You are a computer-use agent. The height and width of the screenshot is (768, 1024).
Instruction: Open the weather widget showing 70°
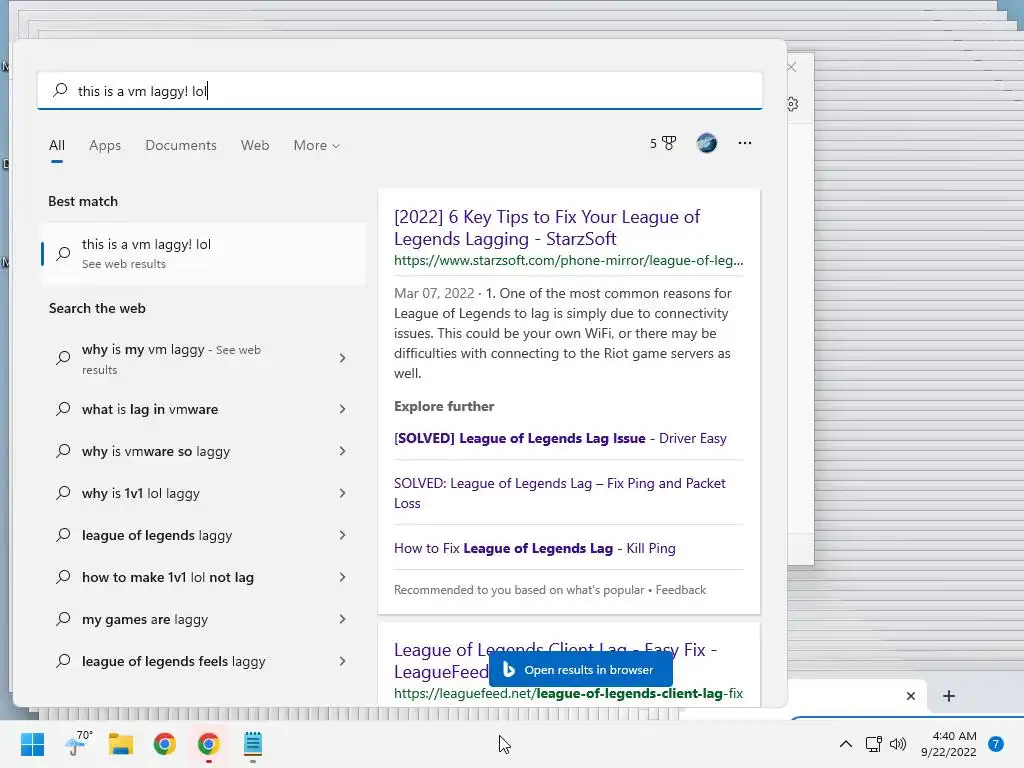point(80,743)
